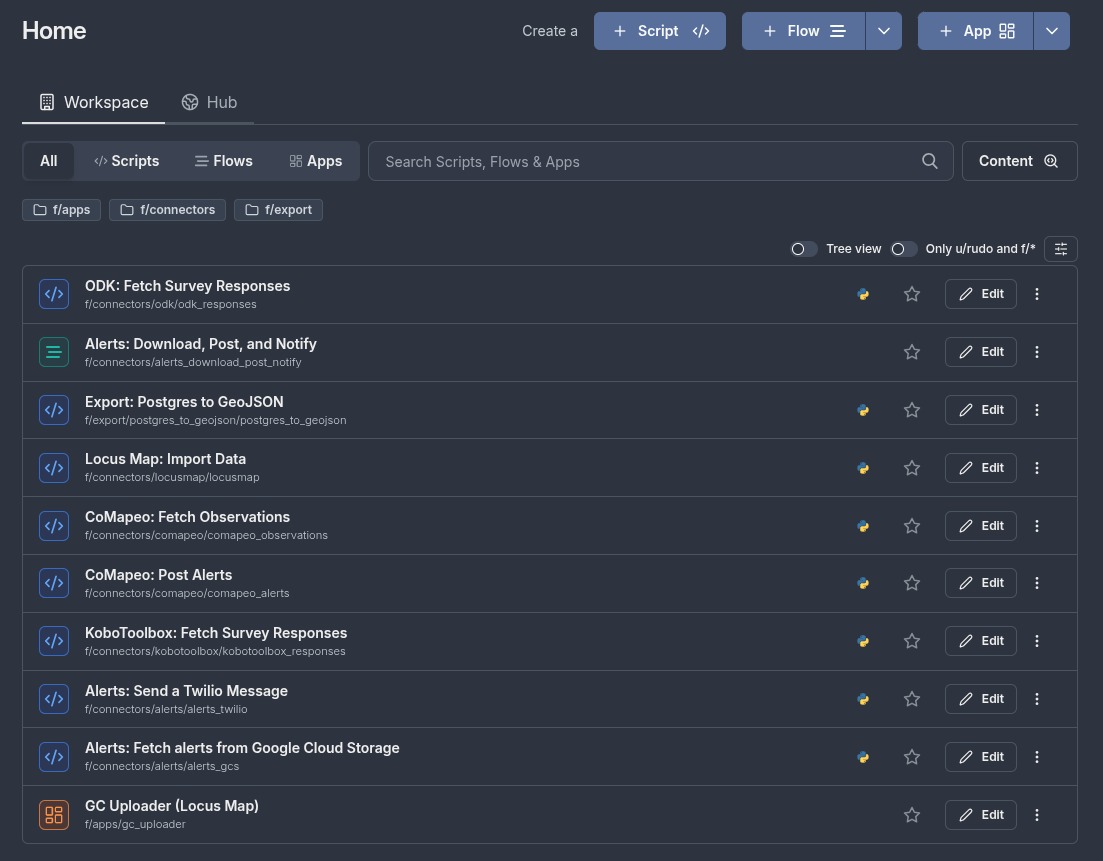Filter list by Scripts
Image resolution: width=1103 pixels, height=861 pixels.
[127, 161]
